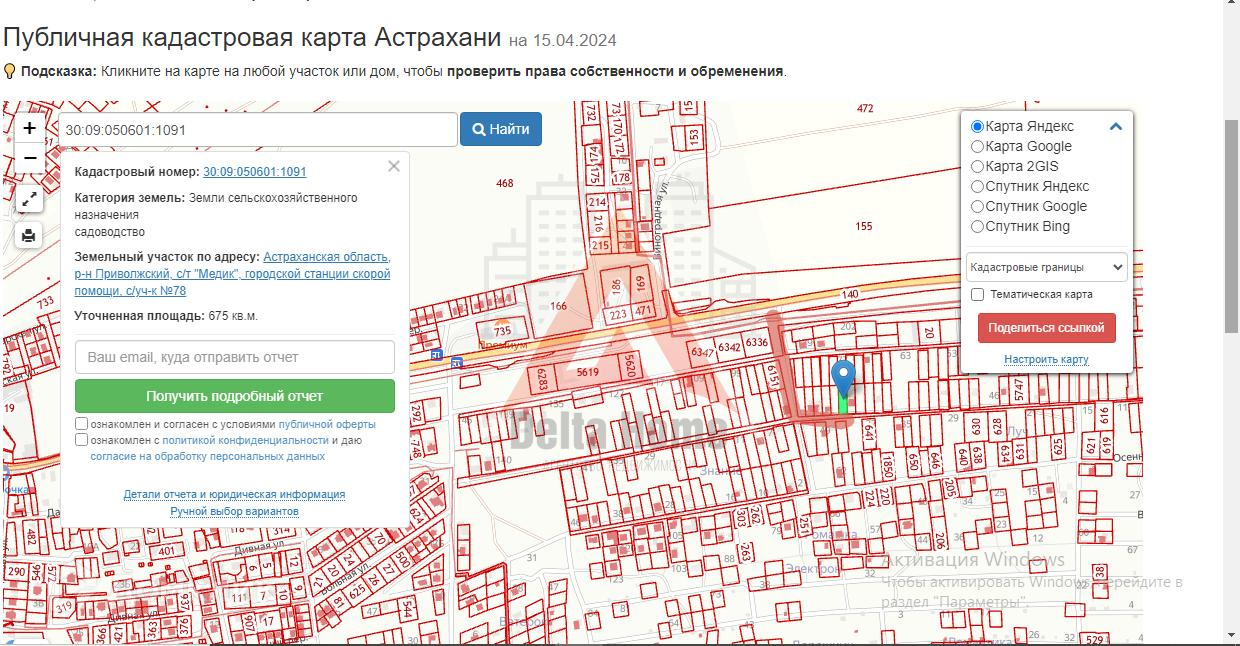
Task: Click Получить подробный отчет button
Action: (x=235, y=396)
